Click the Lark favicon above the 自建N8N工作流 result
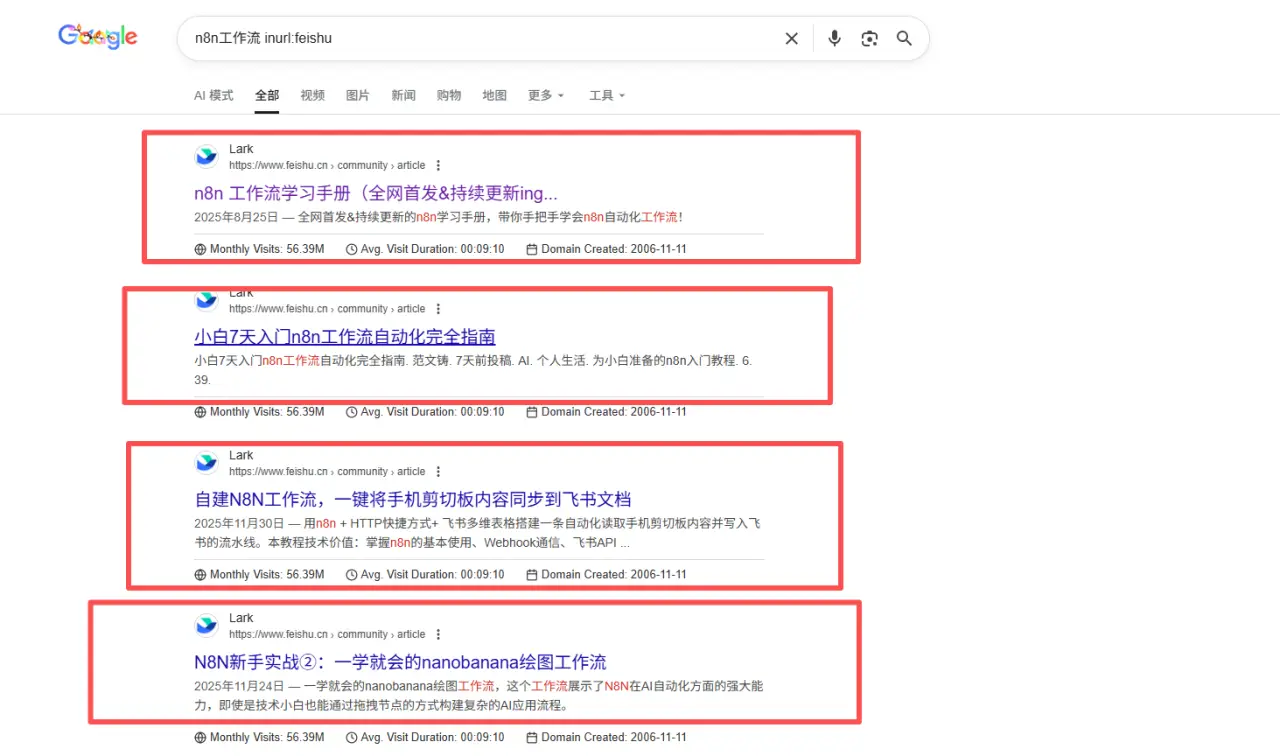Screen dimensions: 1280x756 207,462
